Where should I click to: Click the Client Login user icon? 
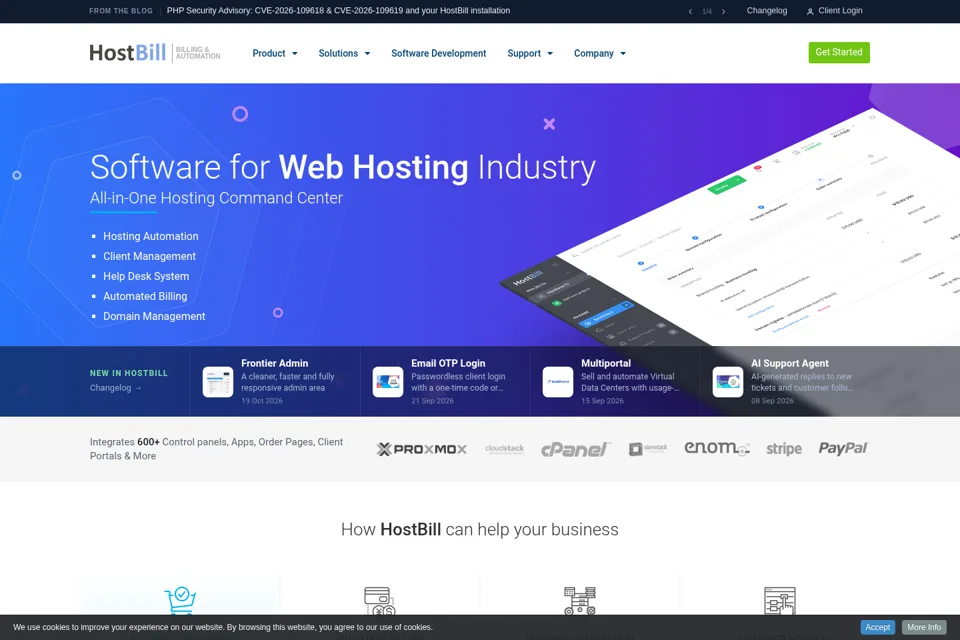(810, 11)
